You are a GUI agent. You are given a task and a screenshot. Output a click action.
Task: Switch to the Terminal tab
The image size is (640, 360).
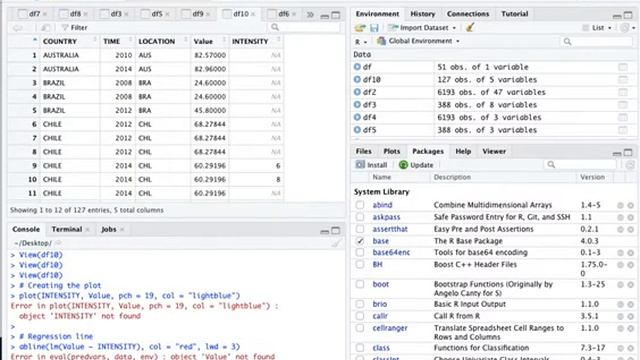click(67, 229)
